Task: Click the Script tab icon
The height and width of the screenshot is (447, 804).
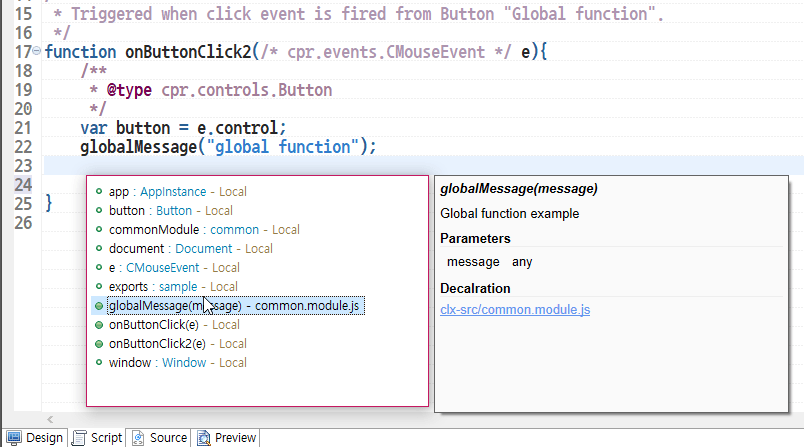Action: (x=79, y=438)
